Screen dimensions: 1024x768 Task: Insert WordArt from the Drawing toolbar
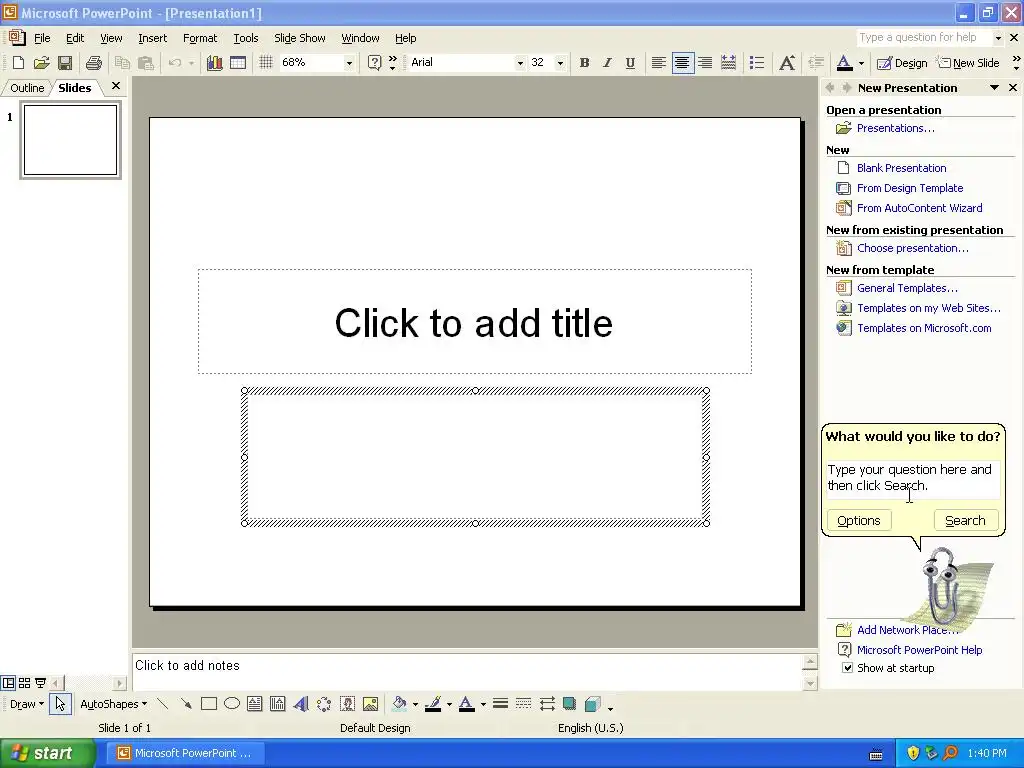click(x=301, y=704)
